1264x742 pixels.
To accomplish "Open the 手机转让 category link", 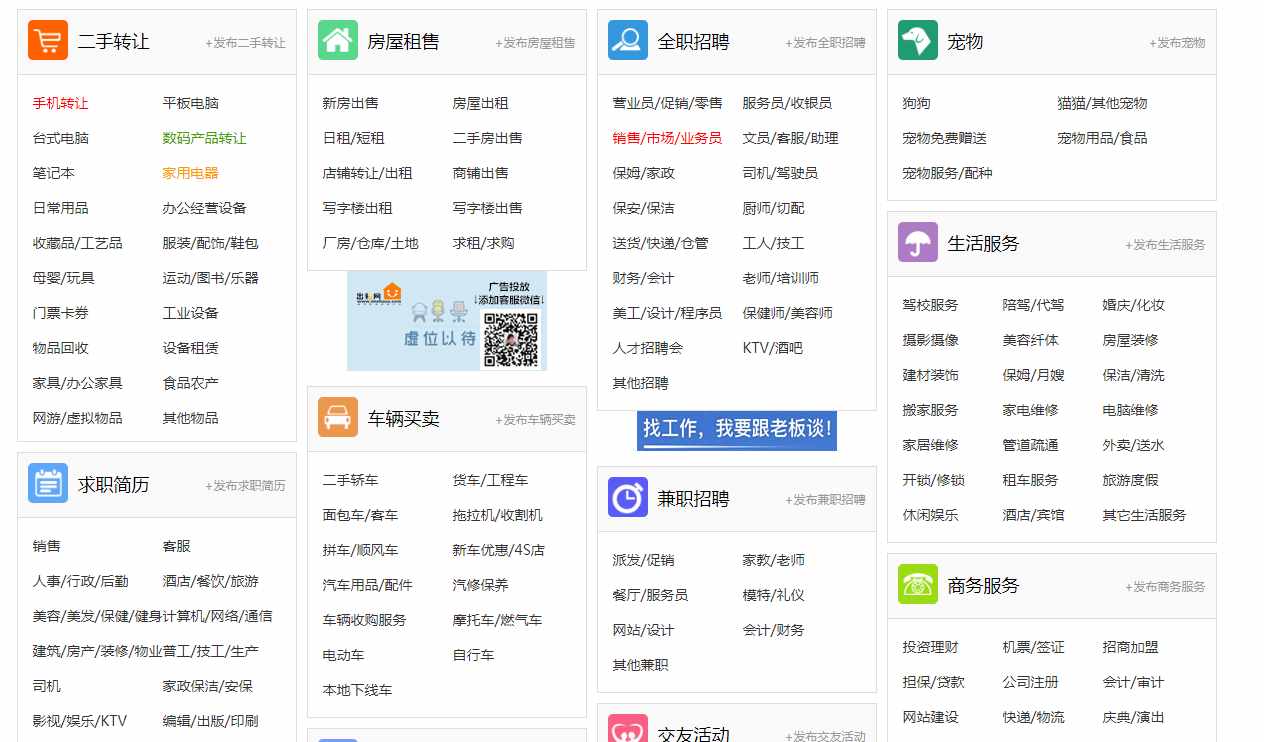I will [60, 103].
